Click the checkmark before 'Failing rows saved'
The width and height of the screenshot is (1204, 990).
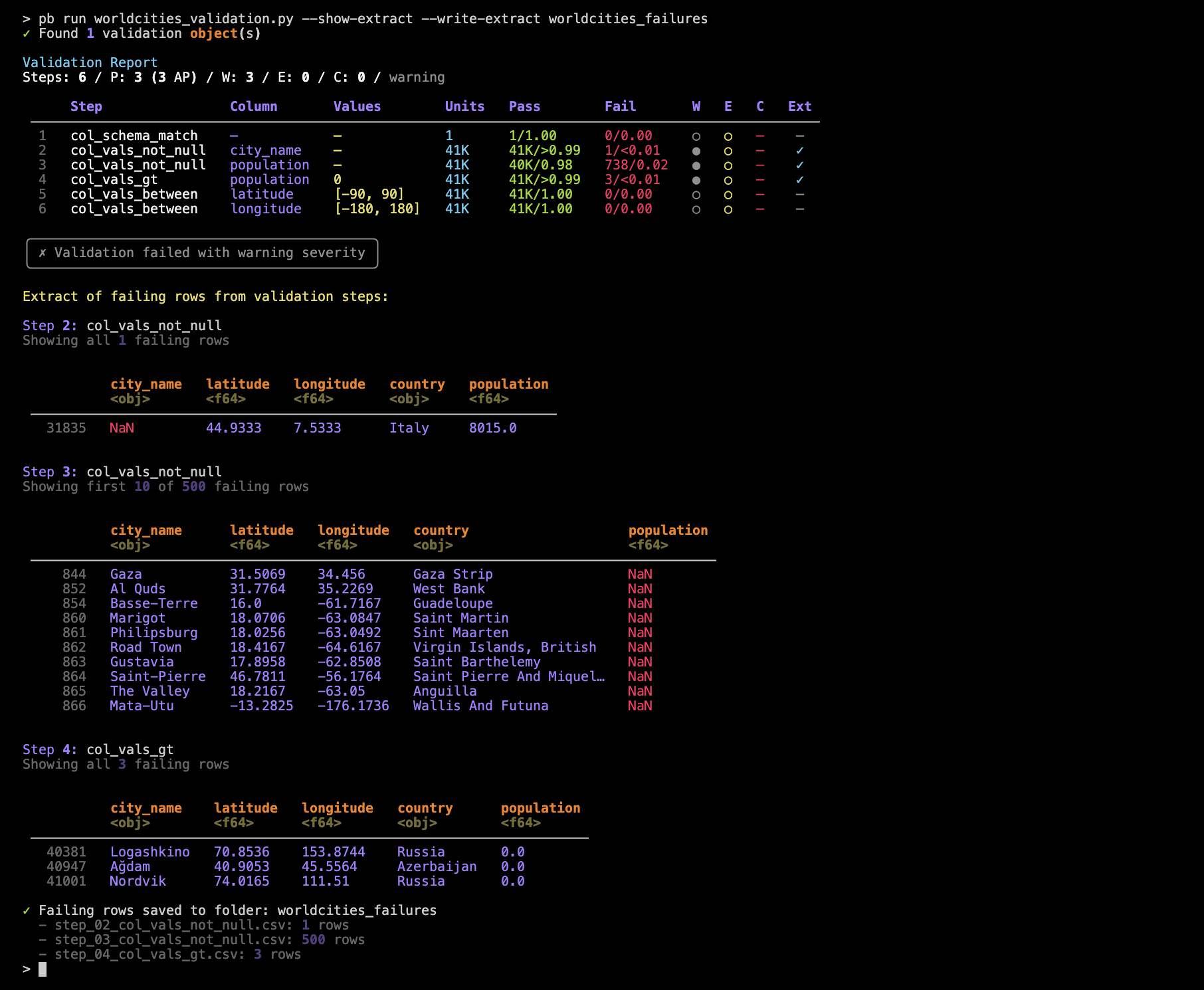point(27,911)
